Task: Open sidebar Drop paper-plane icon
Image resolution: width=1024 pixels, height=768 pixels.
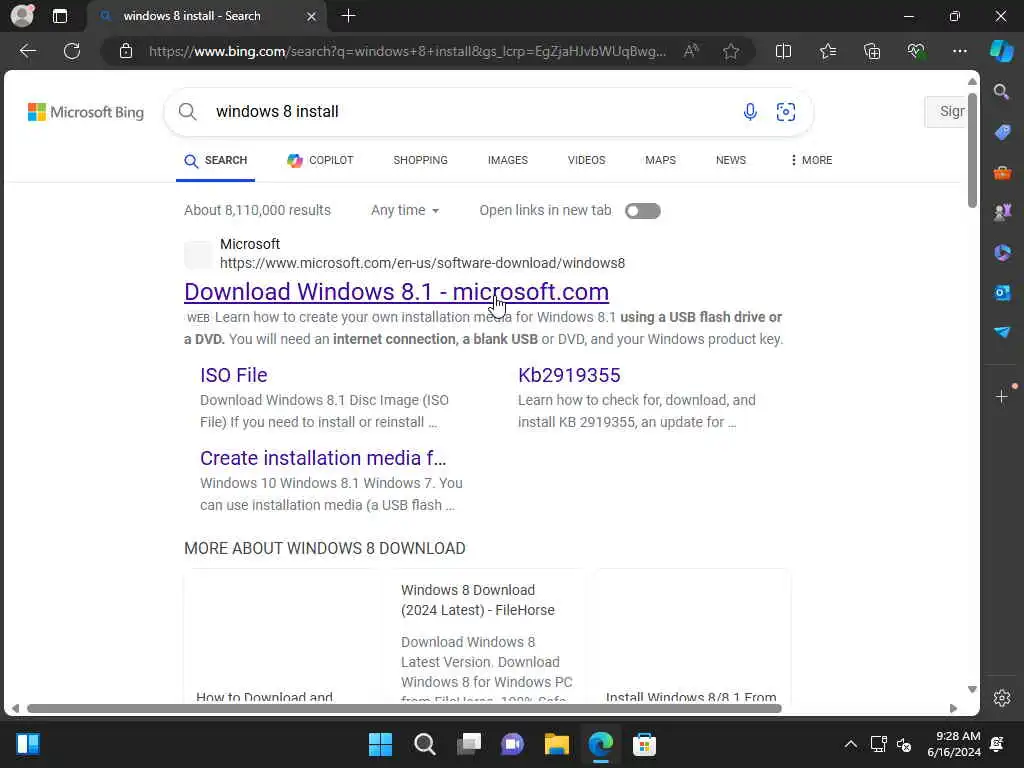Action: tap(1002, 332)
